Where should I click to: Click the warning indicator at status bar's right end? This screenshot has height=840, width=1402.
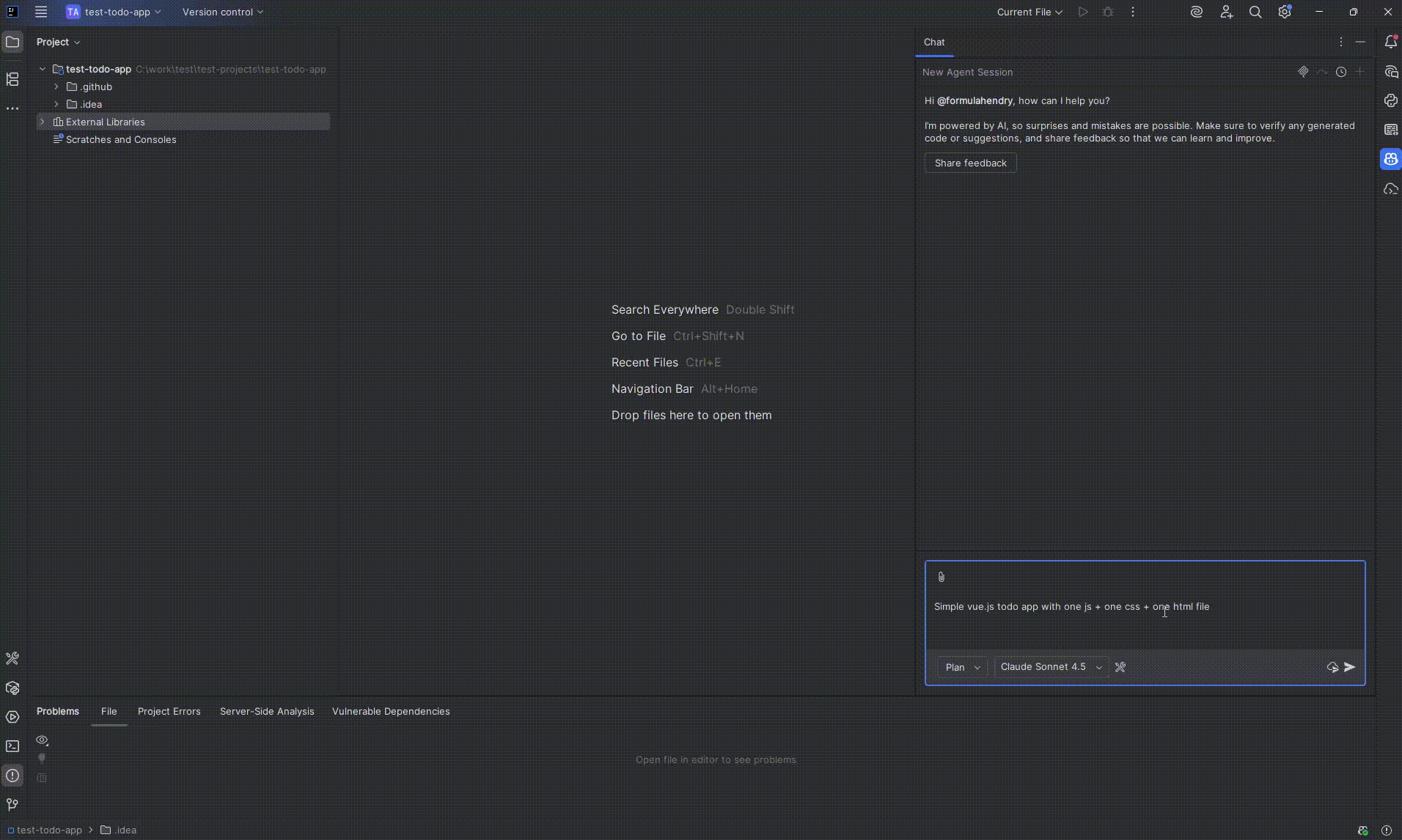(x=1387, y=830)
